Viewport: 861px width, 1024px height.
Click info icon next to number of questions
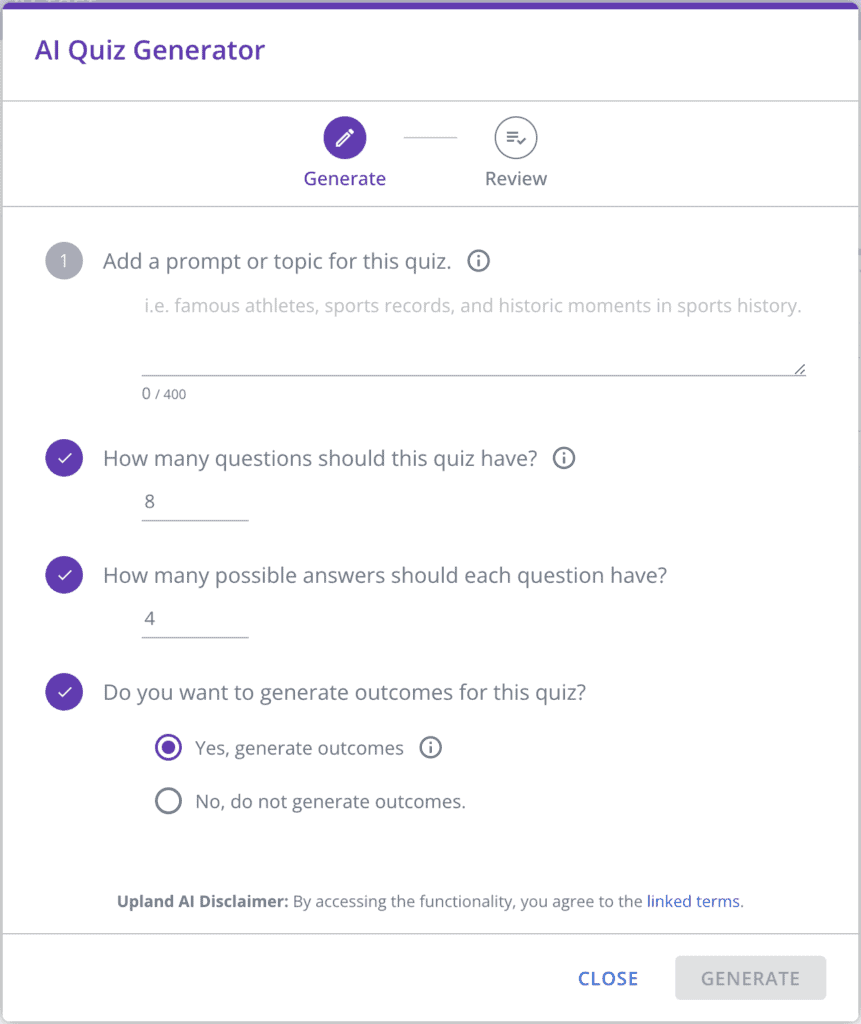(564, 459)
